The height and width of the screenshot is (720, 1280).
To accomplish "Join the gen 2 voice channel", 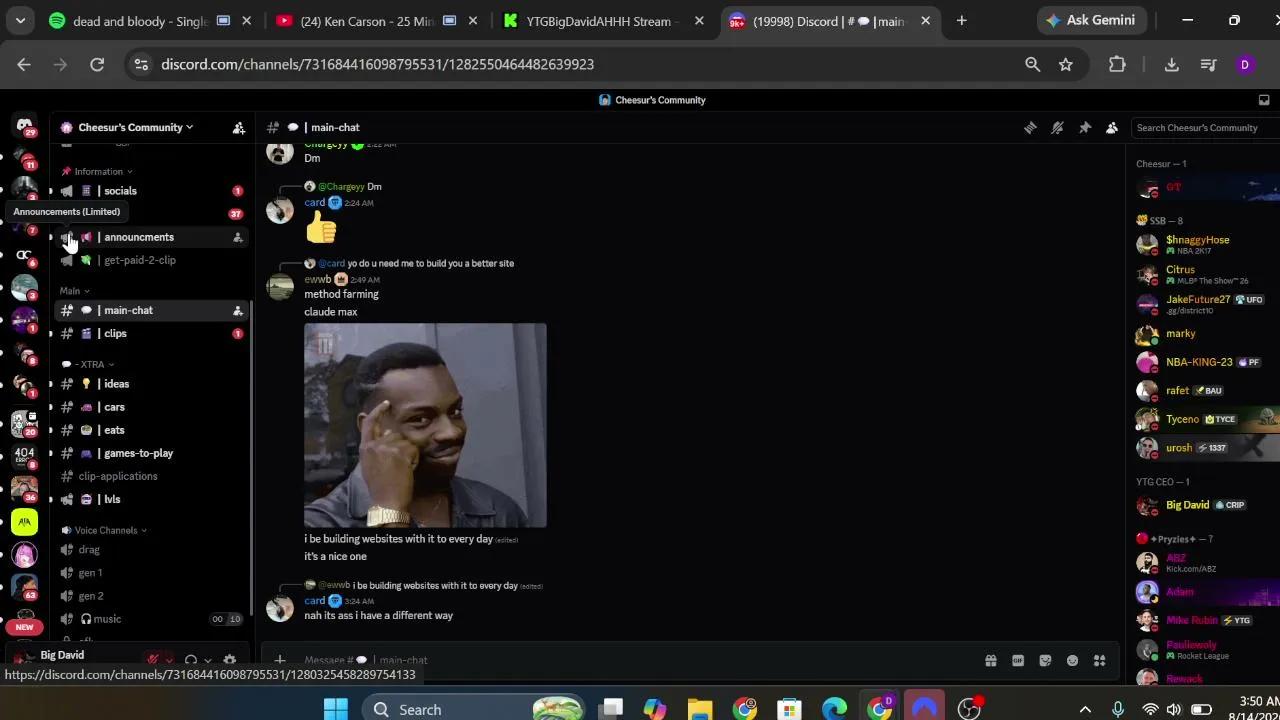I will pyautogui.click(x=150, y=596).
